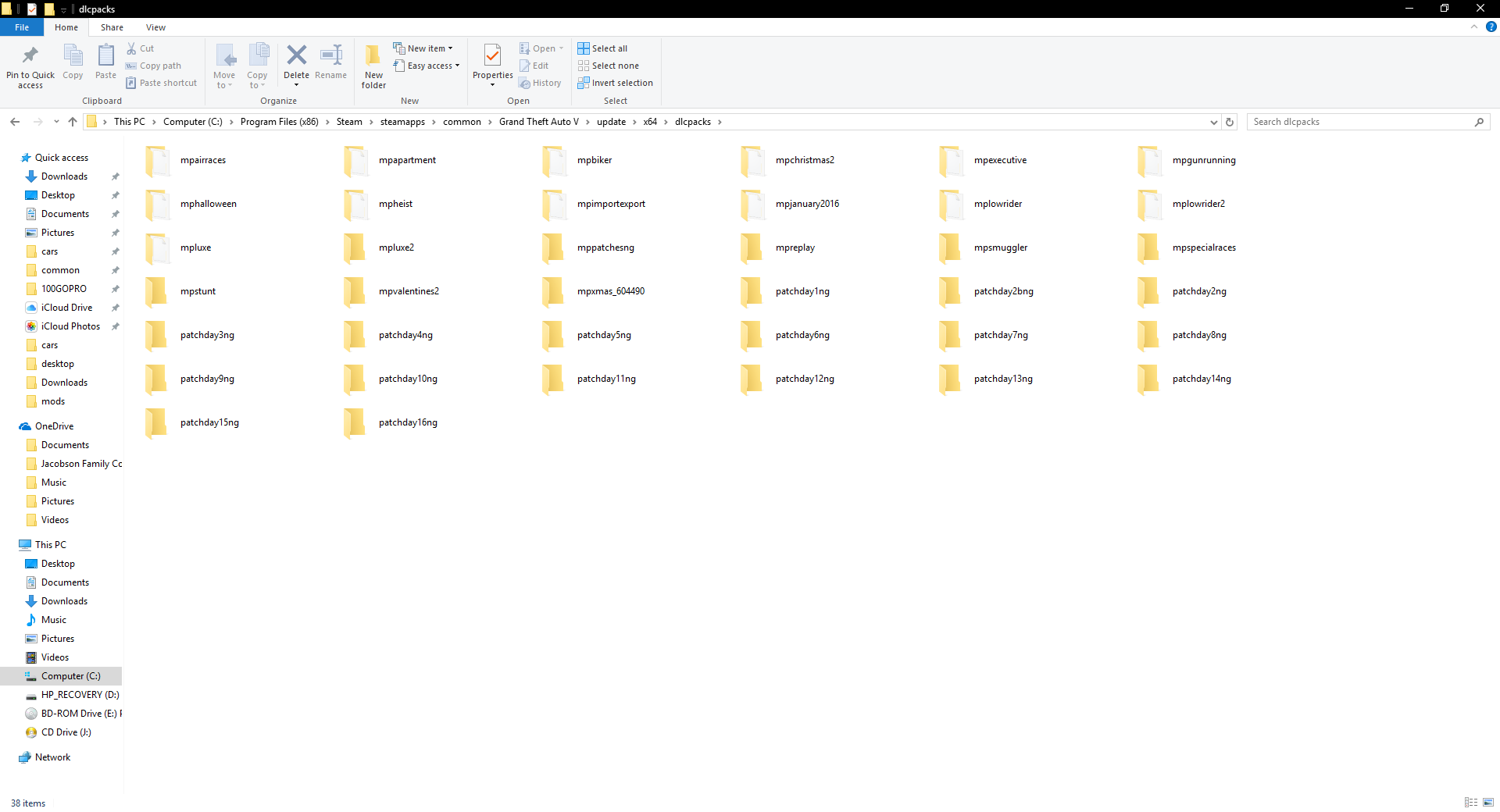Screen dimensions: 1500x812
Task: Click Invert selection in ribbon
Action: coord(615,83)
